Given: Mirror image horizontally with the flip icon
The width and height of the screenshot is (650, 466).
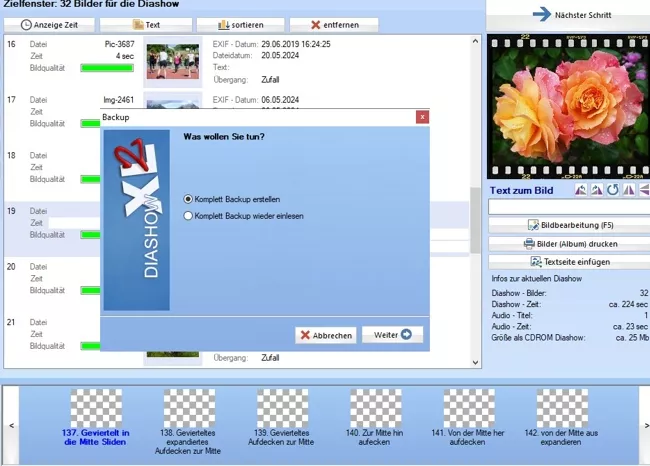Looking at the screenshot, I should click(628, 190).
